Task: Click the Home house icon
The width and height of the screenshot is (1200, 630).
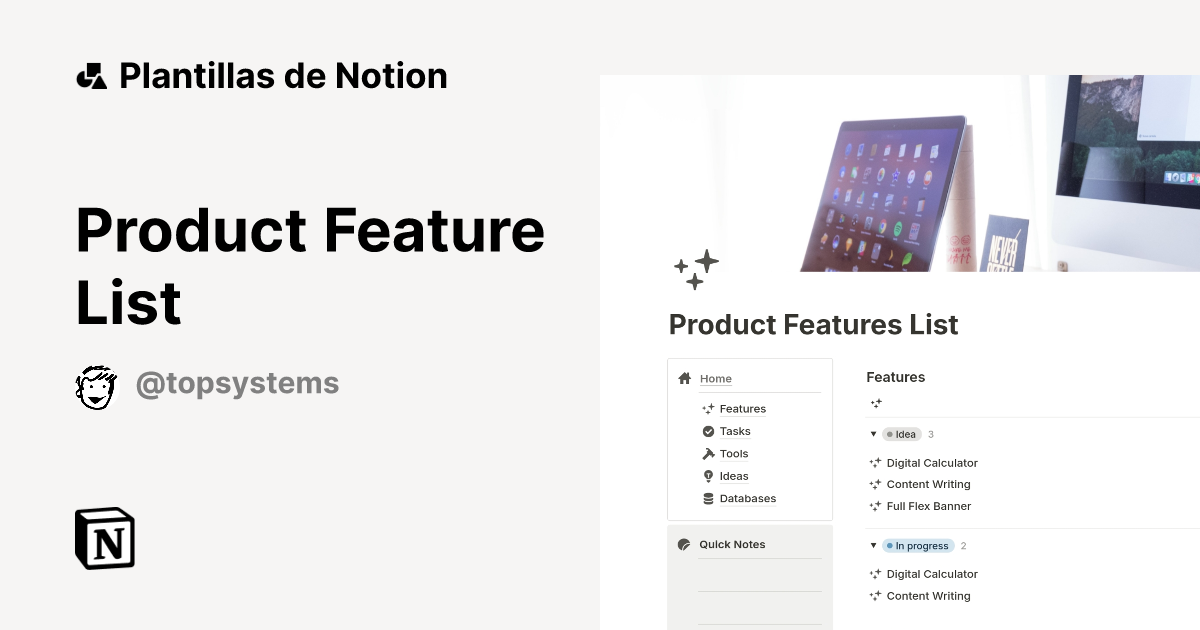Action: coord(685,379)
